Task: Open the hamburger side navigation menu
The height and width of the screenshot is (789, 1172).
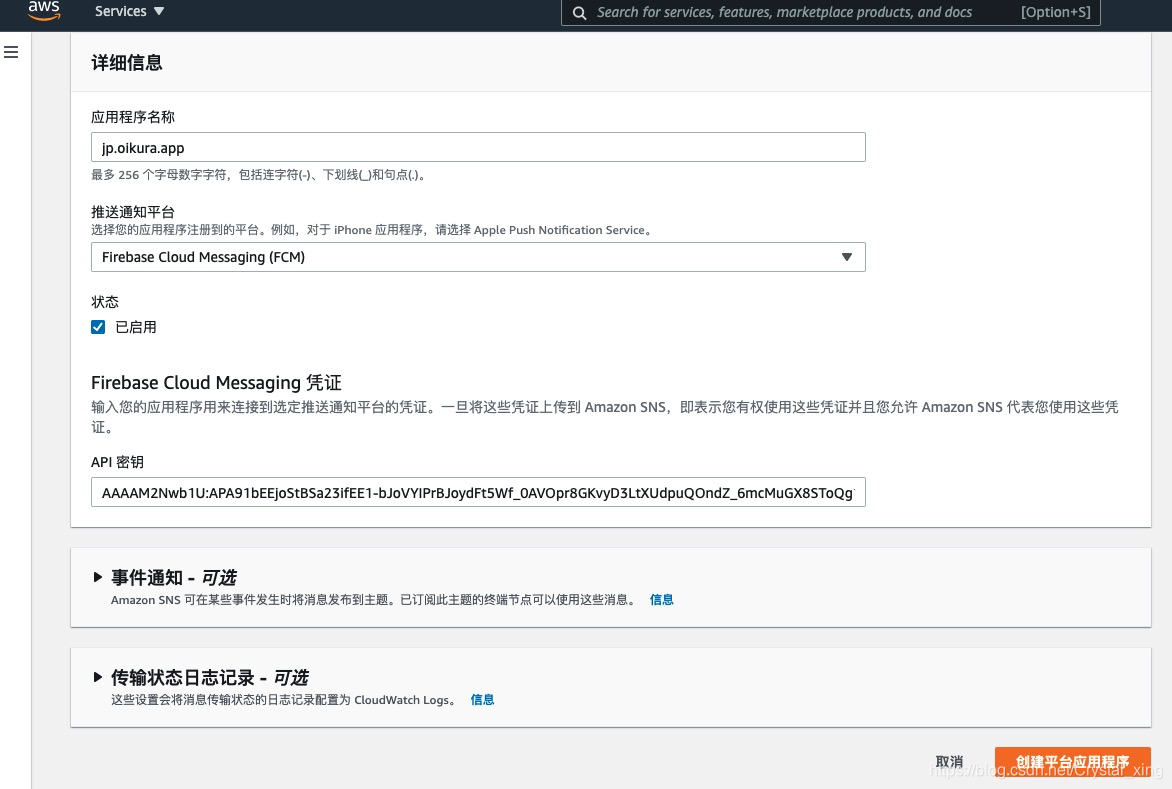Action: click(x=11, y=52)
